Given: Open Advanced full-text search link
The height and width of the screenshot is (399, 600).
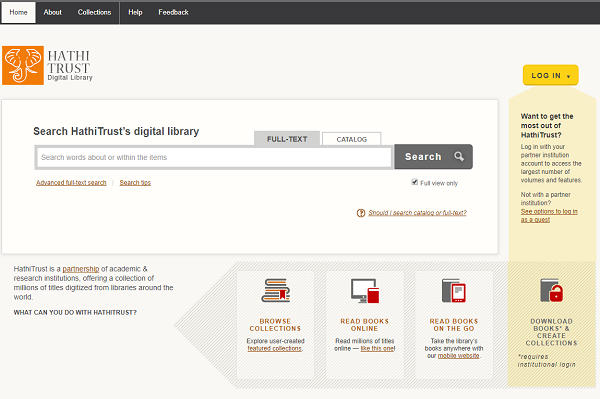Looking at the screenshot, I should tap(71, 183).
